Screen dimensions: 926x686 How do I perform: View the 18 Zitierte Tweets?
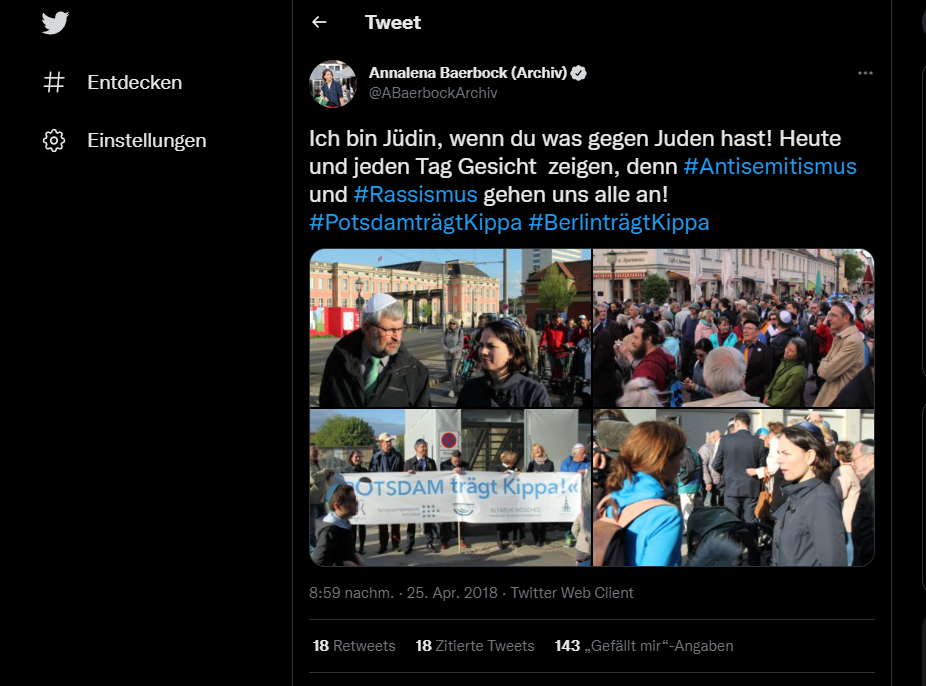pos(475,646)
